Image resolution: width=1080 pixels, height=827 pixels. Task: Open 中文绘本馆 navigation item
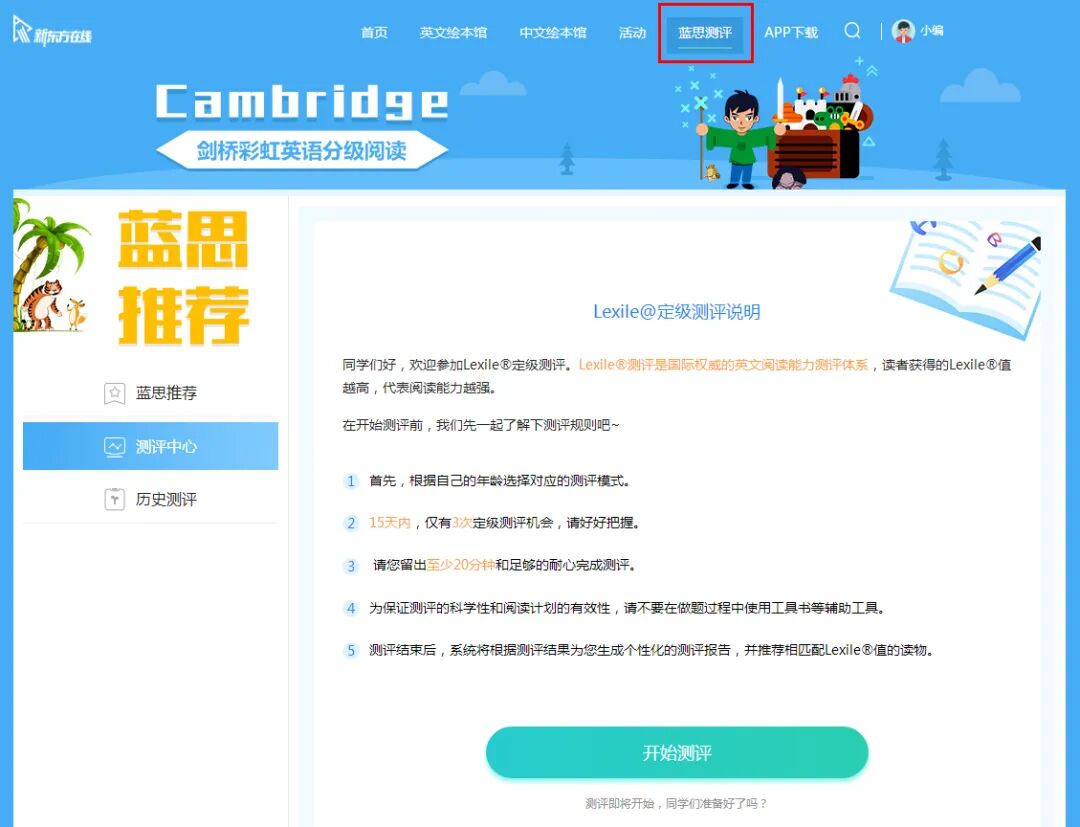(552, 32)
